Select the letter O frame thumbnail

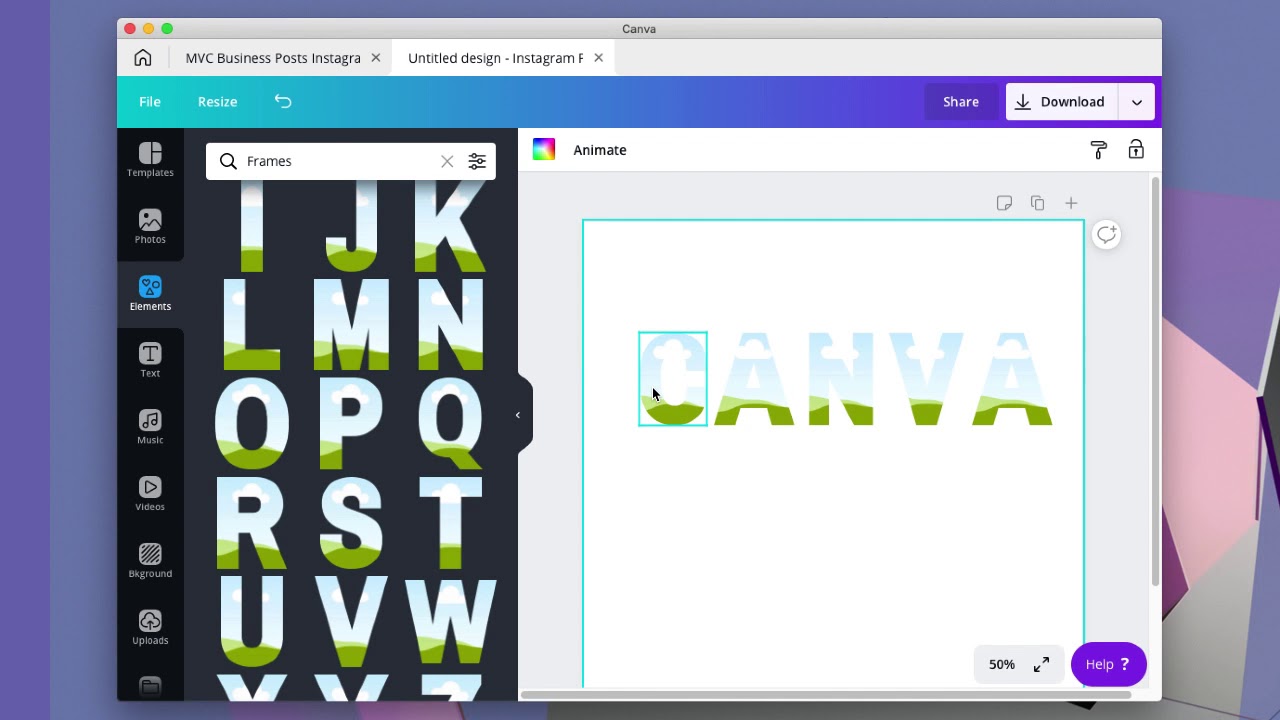[x=251, y=423]
